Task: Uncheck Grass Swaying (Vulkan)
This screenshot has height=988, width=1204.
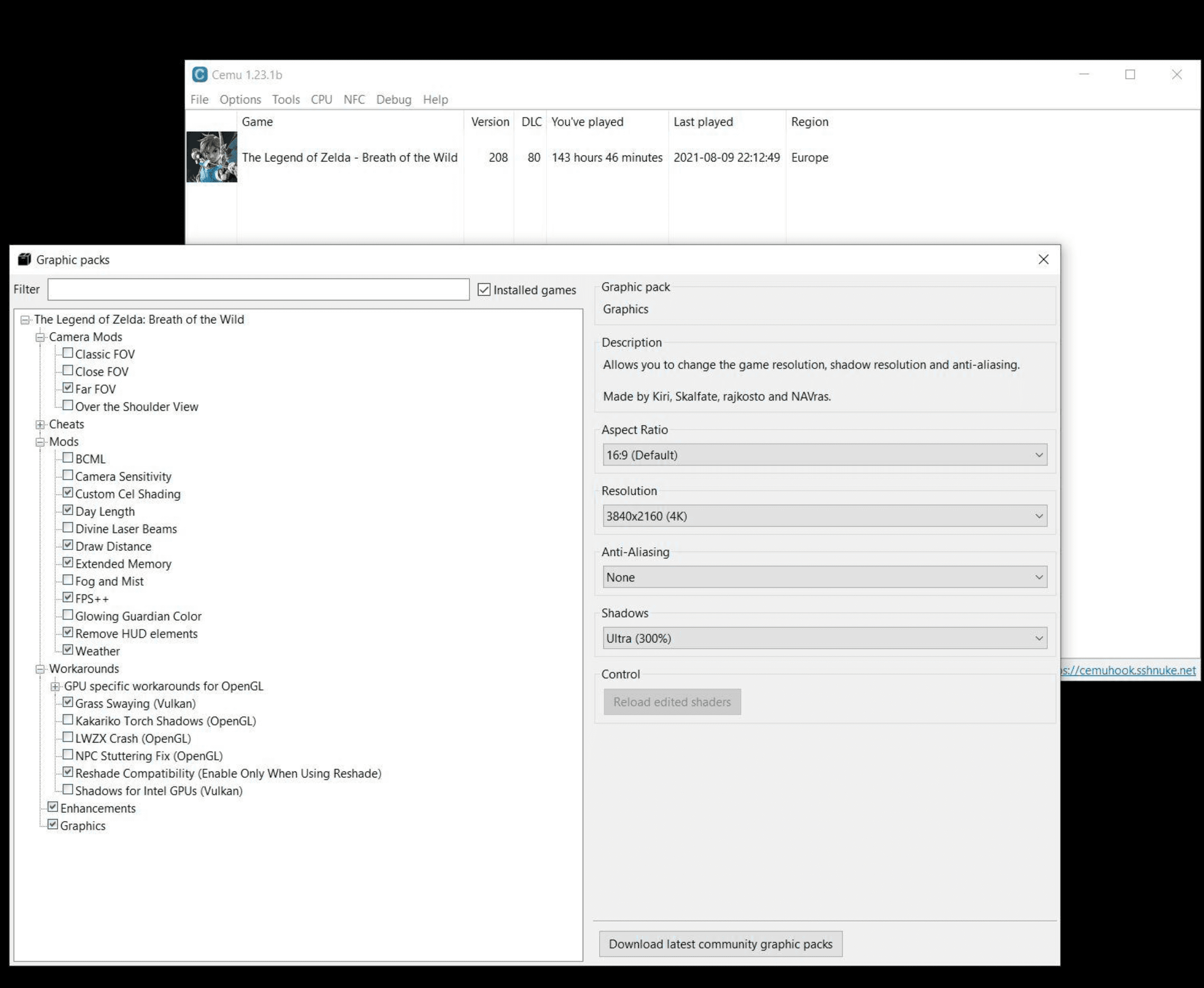Action: click(68, 702)
